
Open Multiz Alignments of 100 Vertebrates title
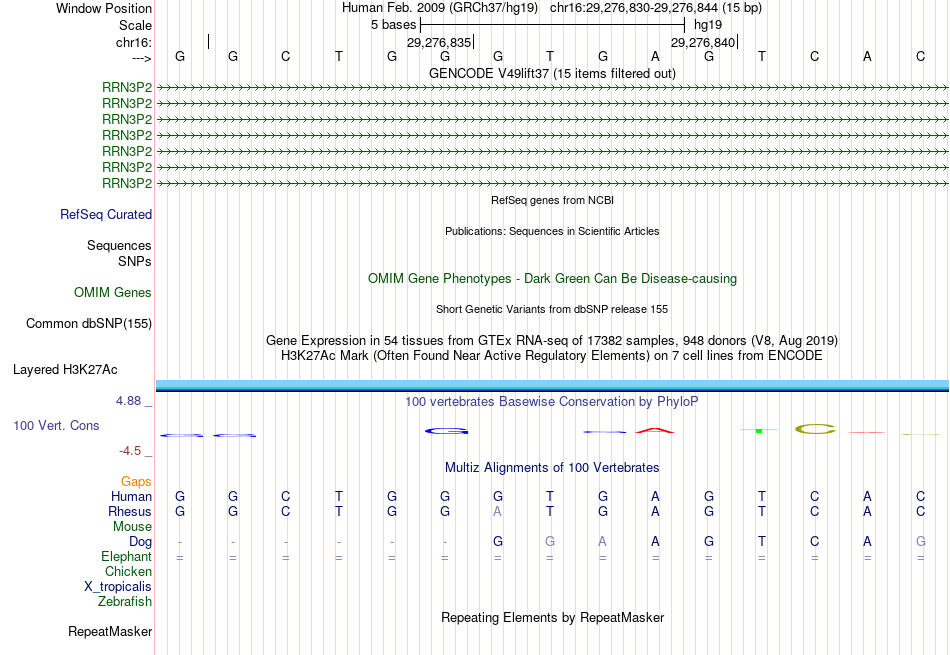click(x=552, y=468)
